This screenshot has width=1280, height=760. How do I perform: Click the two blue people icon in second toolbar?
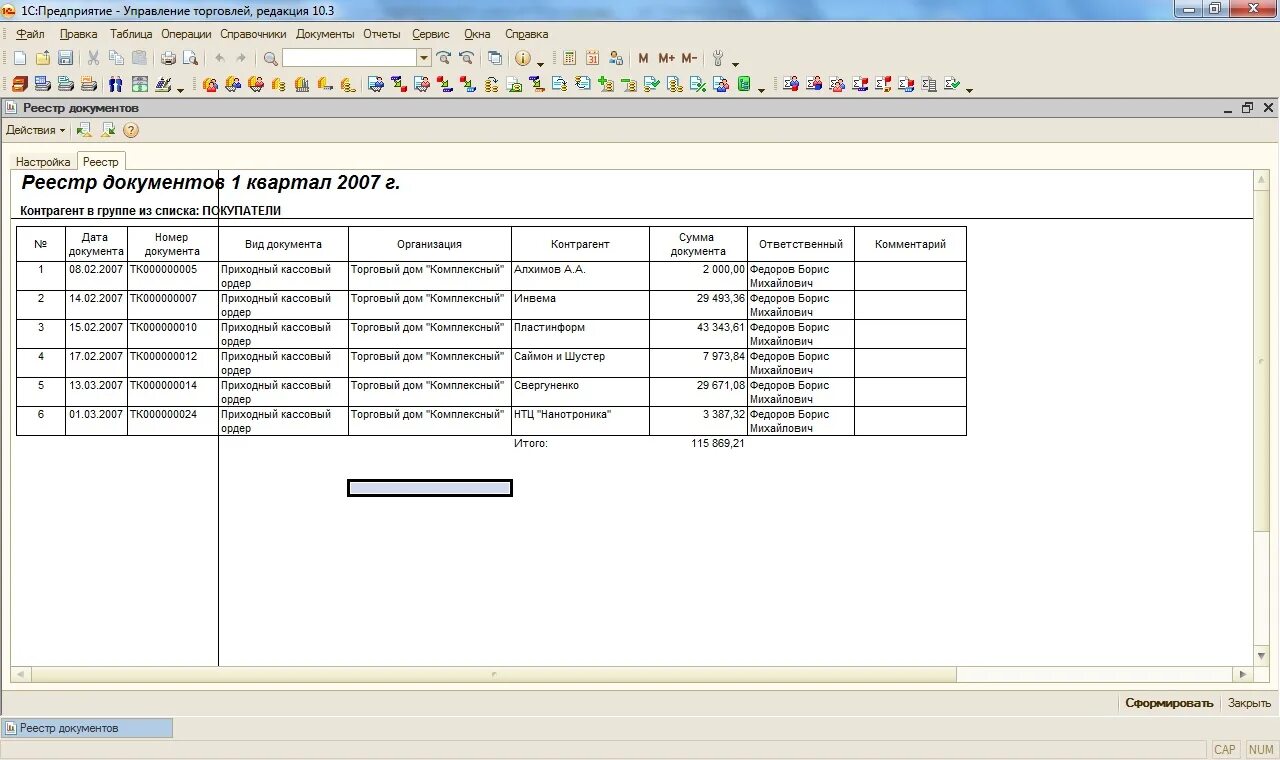pos(116,85)
